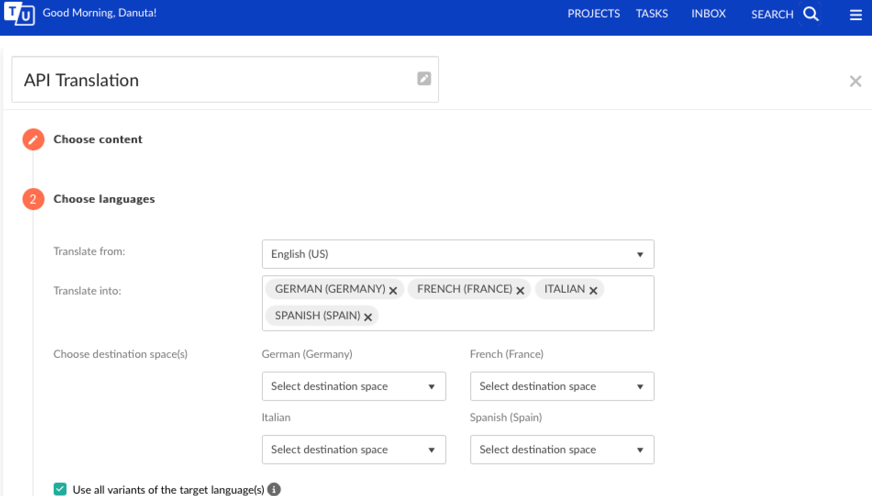Click the step 2 circle icon
The height and width of the screenshot is (496, 872).
tap(34, 199)
